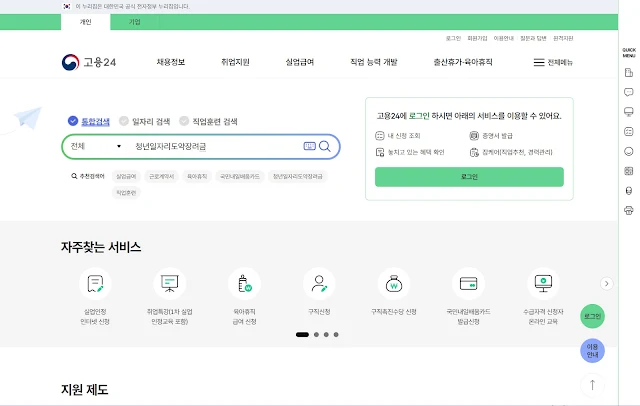
Task: Click the round blue 이용안내 floating button
Action: click(x=592, y=351)
